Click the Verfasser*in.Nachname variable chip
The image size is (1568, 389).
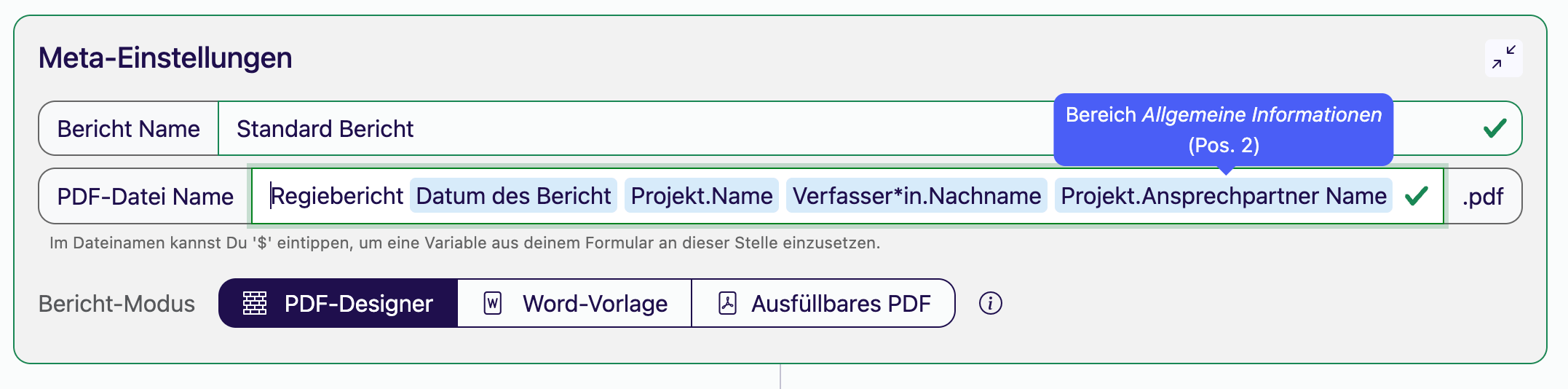coord(916,196)
